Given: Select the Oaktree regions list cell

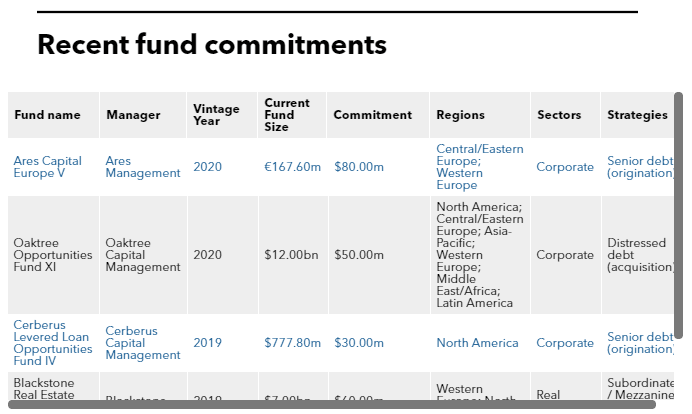Looking at the screenshot, I should (480, 255).
